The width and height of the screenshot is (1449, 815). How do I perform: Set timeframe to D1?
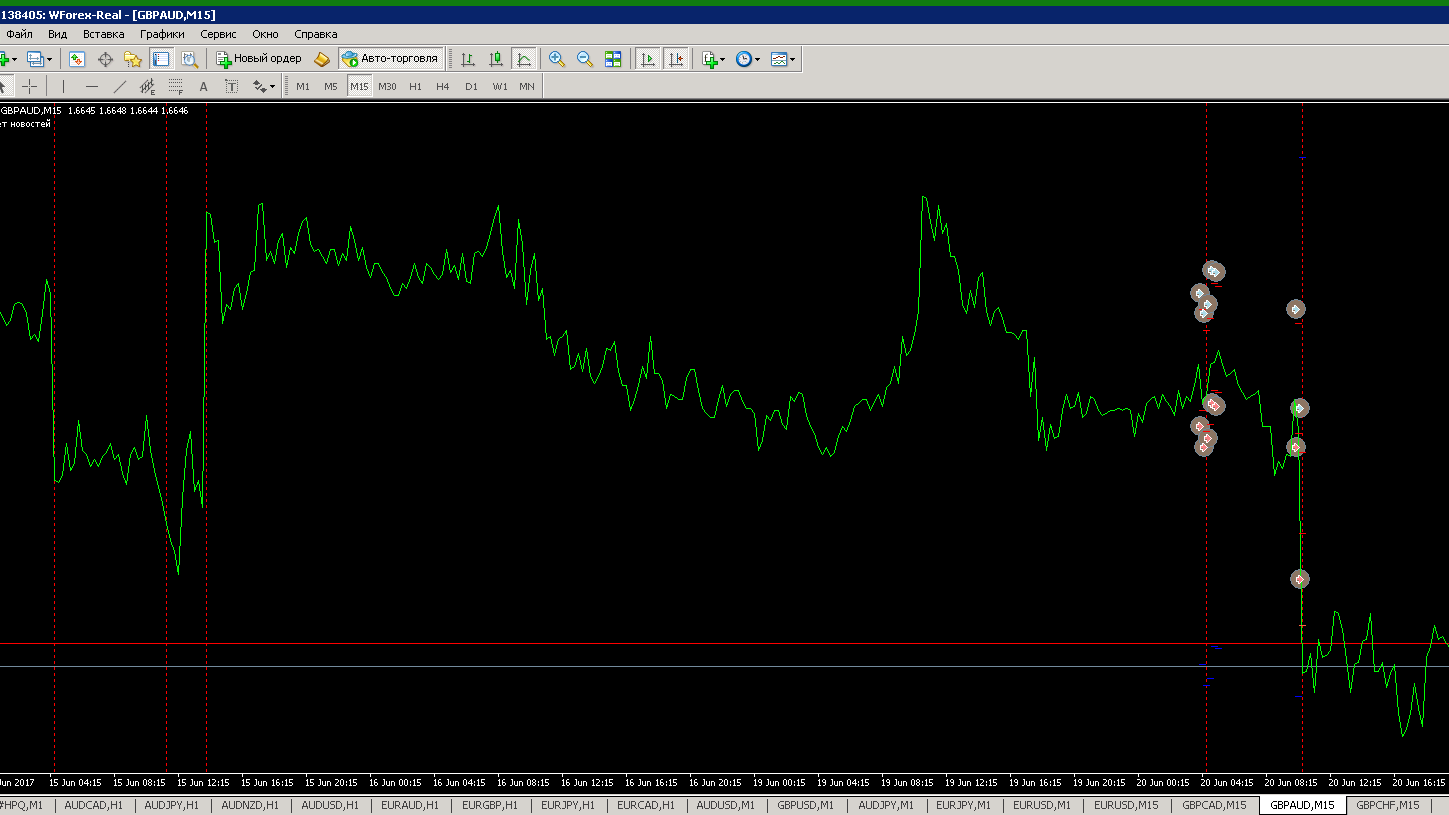(x=471, y=86)
